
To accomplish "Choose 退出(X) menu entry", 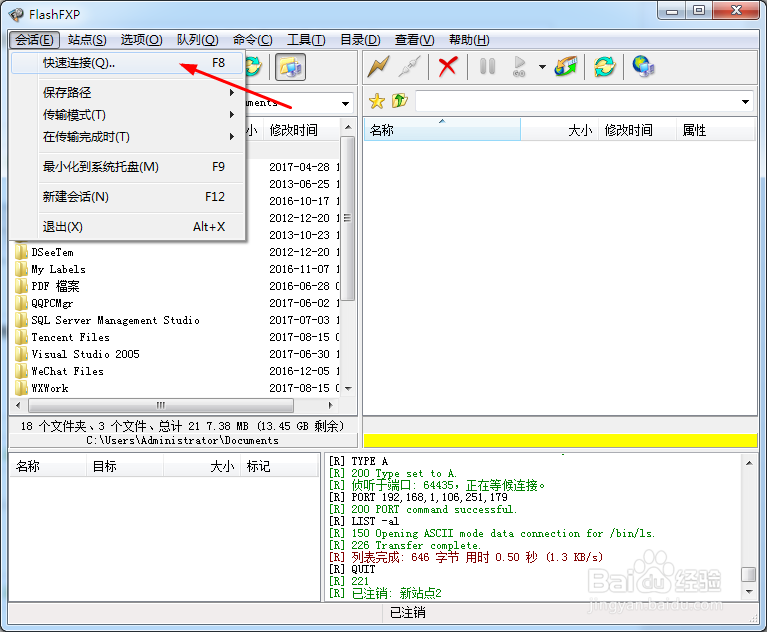I will coord(127,226).
